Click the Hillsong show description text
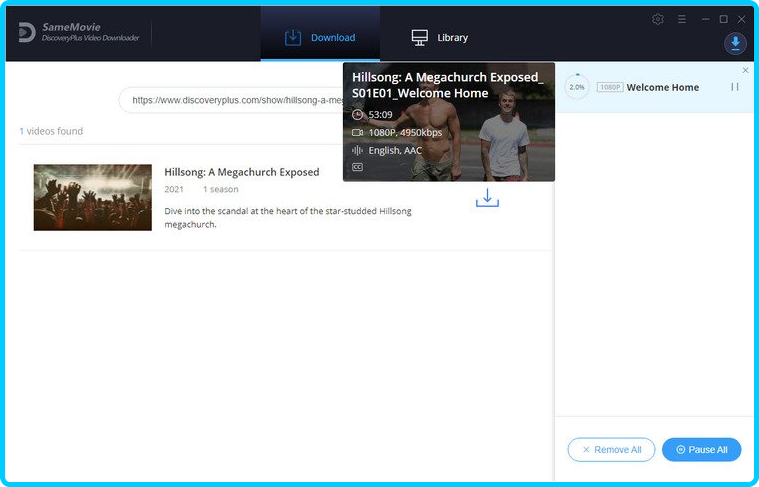759x487 pixels. pos(288,218)
